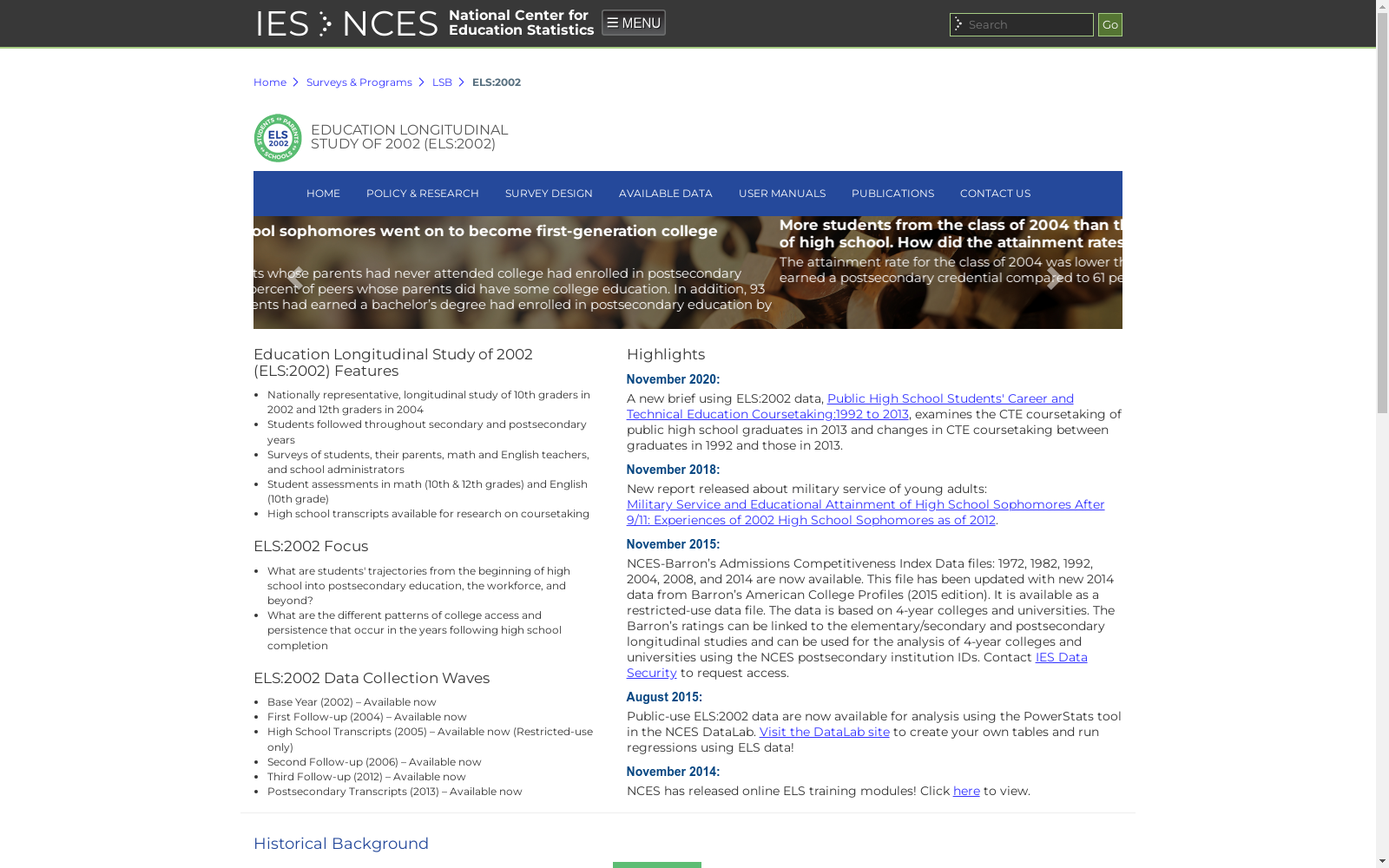Click the ELS 2002 circular logo
Screen dimensions: 1389x868
(278, 138)
